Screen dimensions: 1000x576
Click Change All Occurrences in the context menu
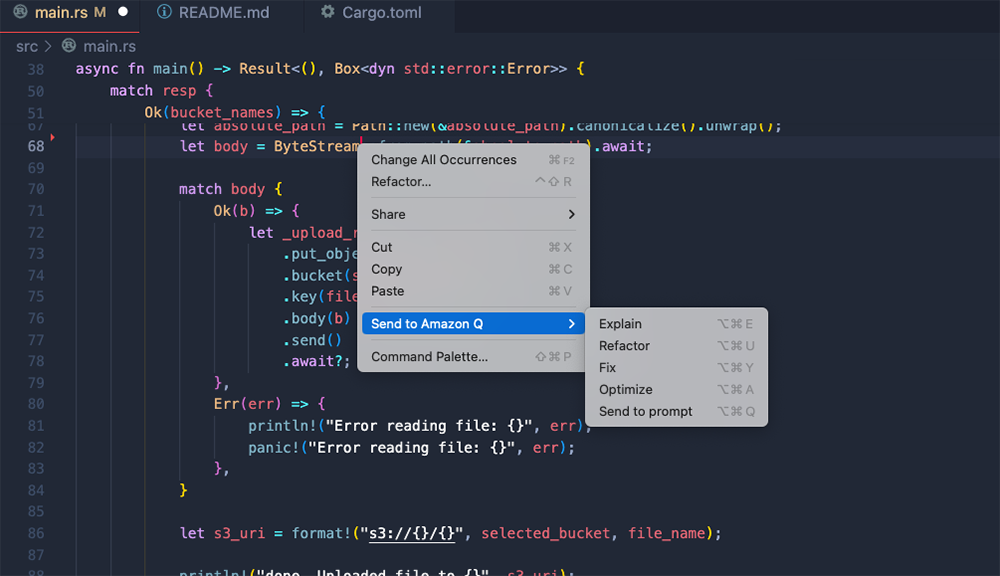point(442,159)
